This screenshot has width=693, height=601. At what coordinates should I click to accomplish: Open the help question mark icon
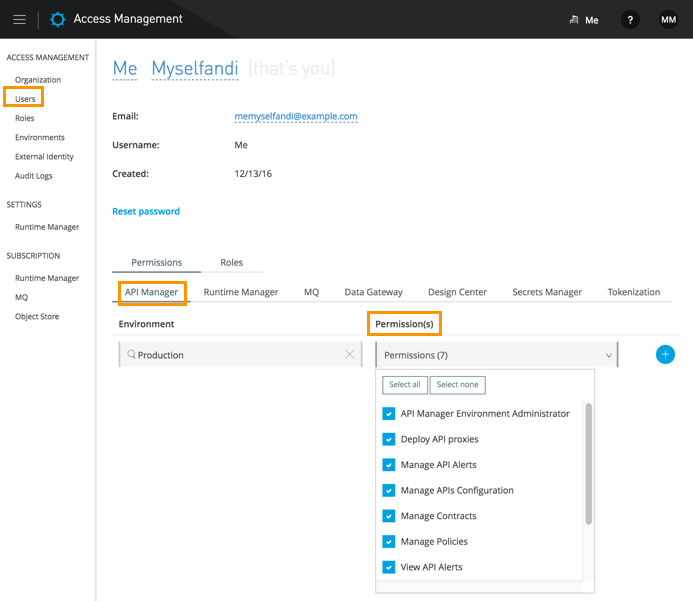click(630, 20)
